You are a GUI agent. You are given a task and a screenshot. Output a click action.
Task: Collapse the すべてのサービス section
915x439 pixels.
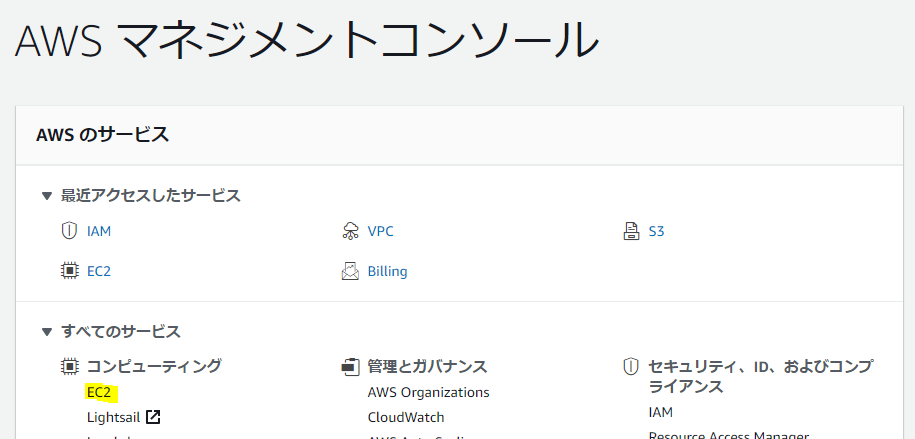click(x=47, y=332)
